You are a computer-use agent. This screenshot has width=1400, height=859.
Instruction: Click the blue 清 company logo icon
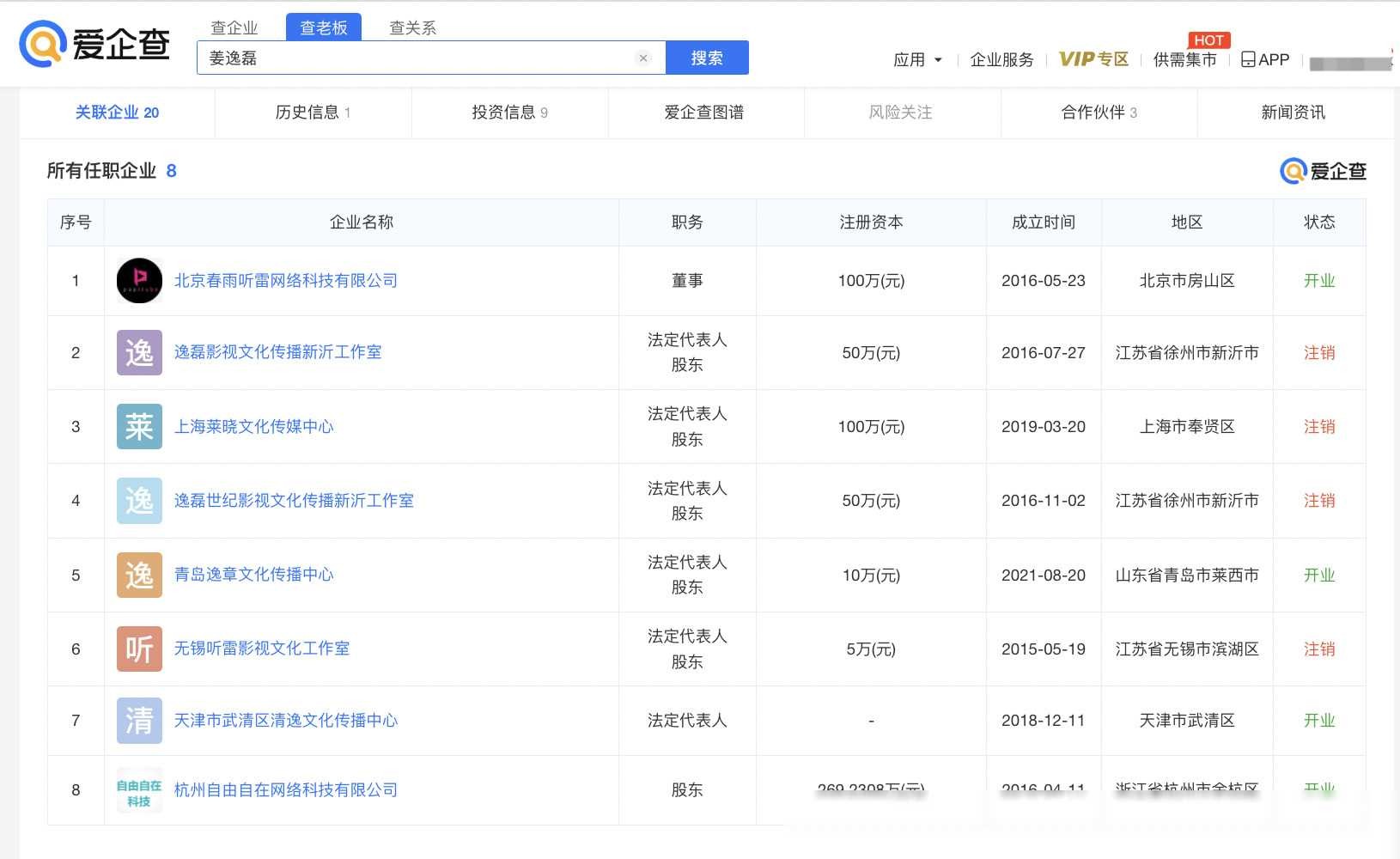click(x=139, y=720)
